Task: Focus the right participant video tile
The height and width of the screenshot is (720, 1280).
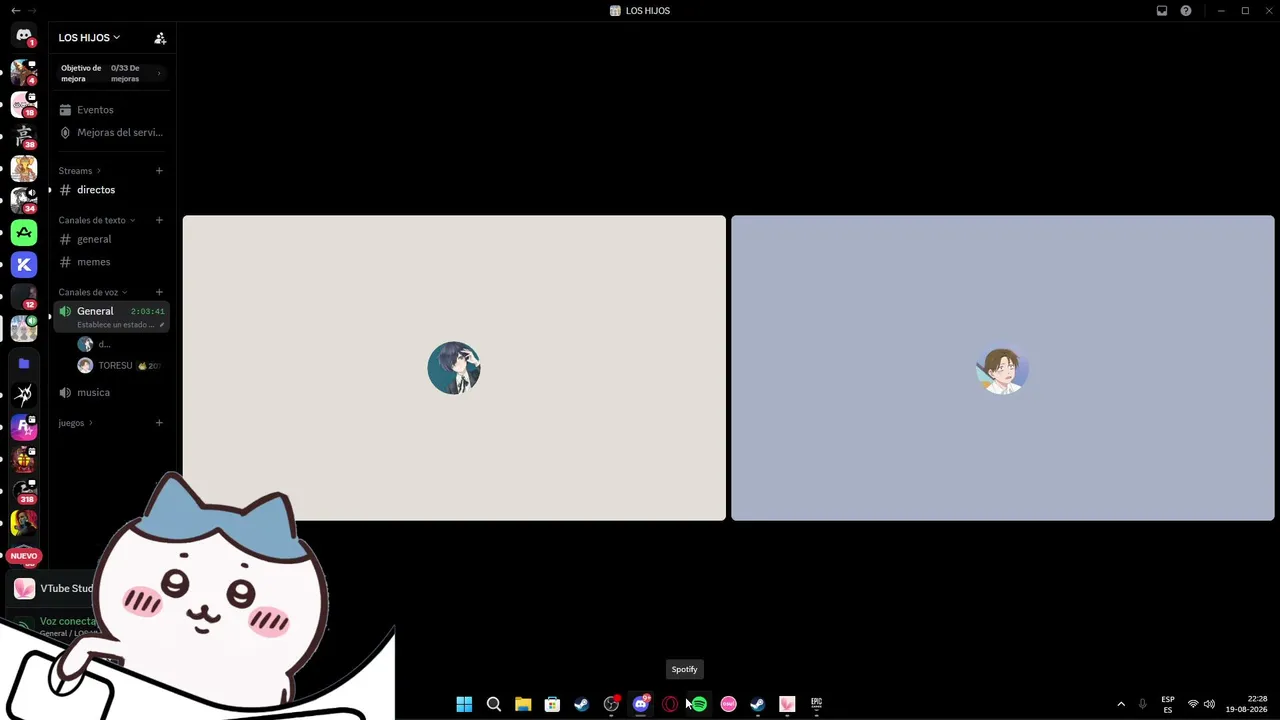Action: coord(1003,368)
